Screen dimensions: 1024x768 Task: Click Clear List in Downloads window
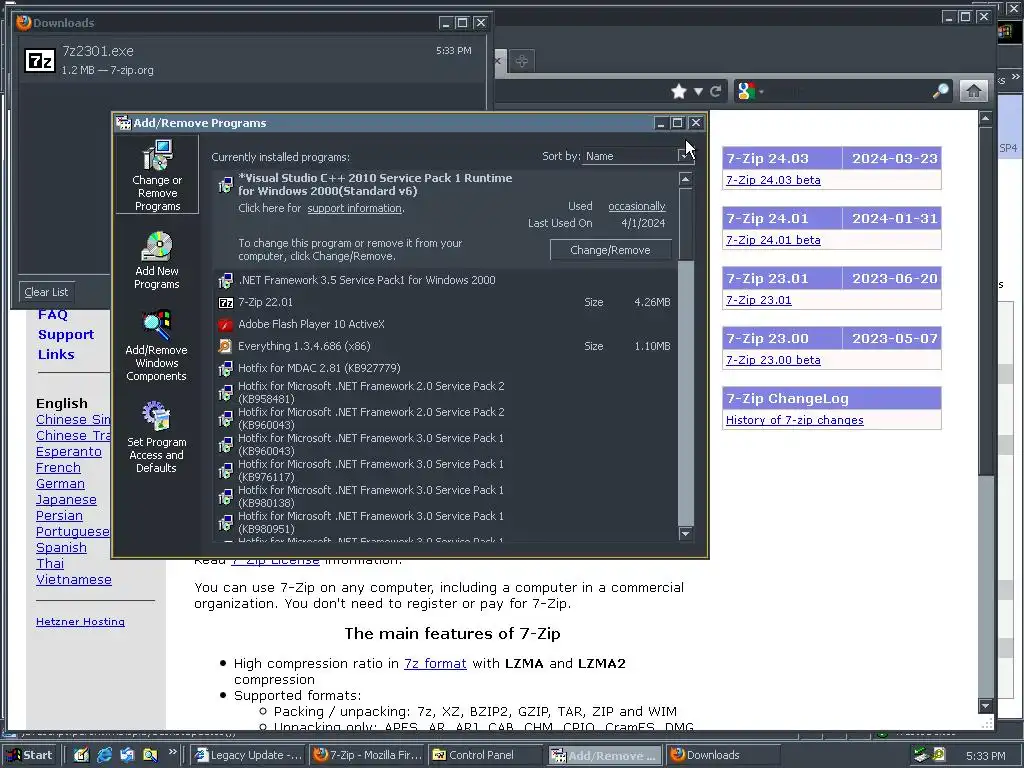[x=46, y=292]
